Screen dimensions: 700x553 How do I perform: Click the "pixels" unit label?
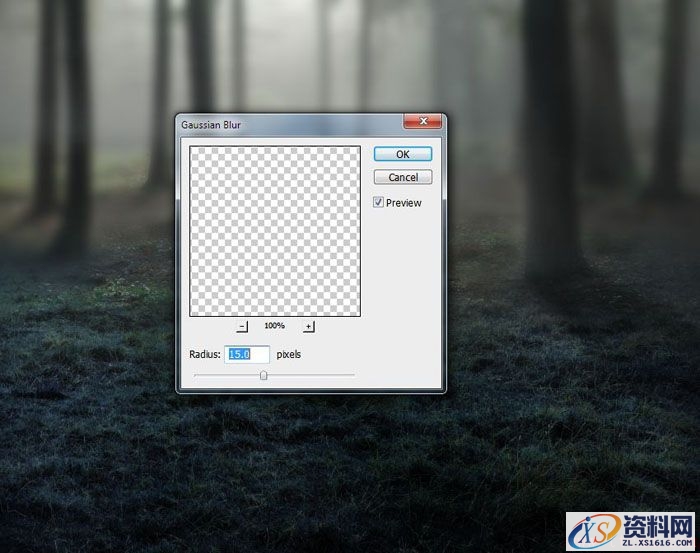pyautogui.click(x=289, y=354)
